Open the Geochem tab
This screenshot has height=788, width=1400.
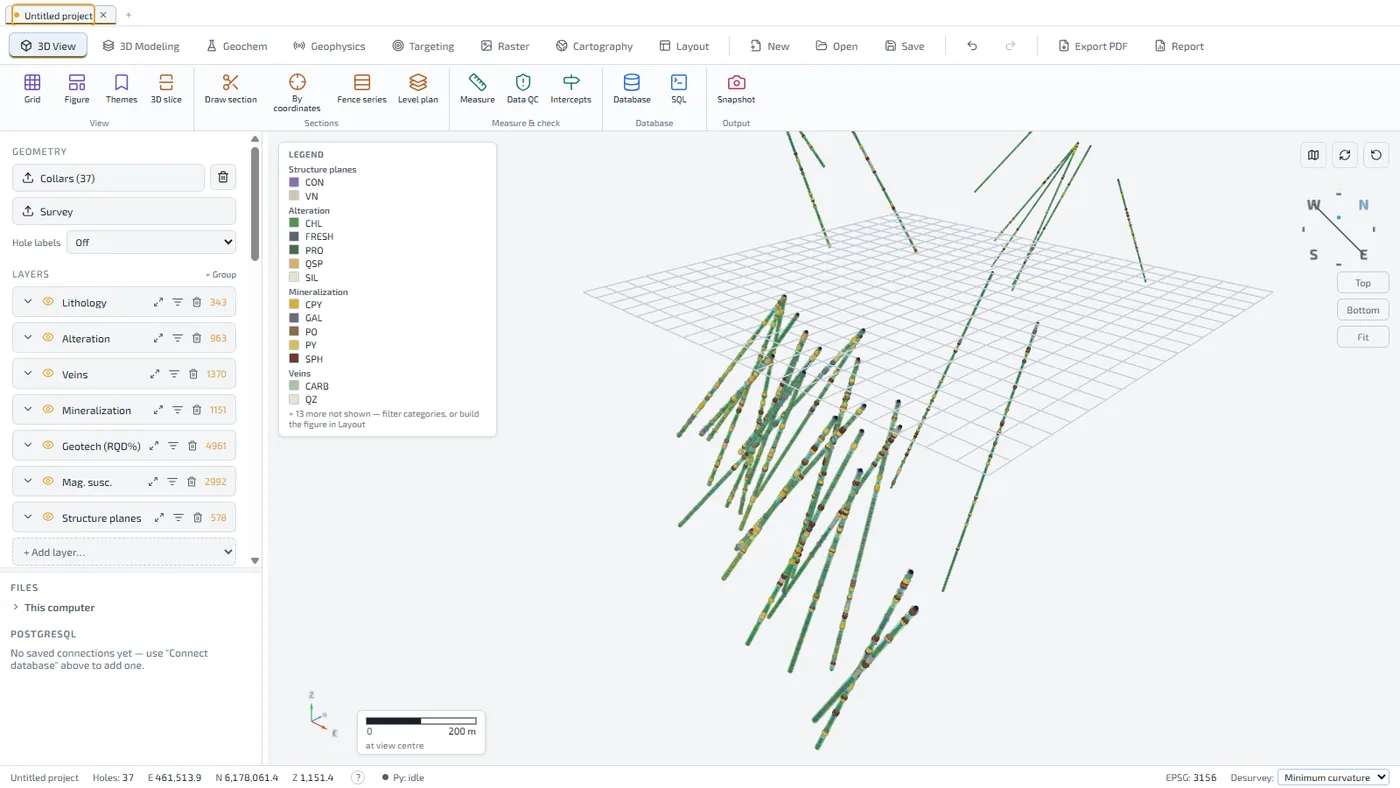click(236, 46)
